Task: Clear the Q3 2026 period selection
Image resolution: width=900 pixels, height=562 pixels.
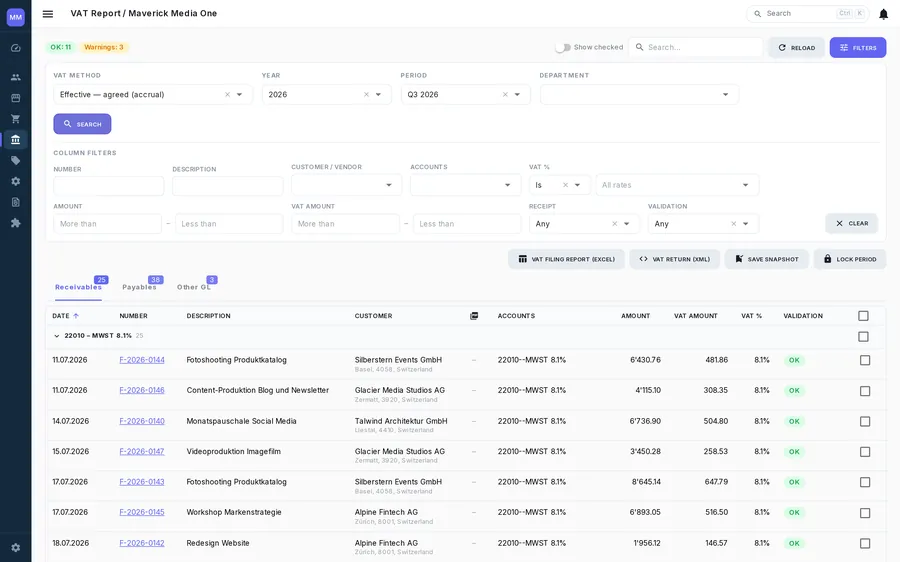Action: (x=505, y=95)
